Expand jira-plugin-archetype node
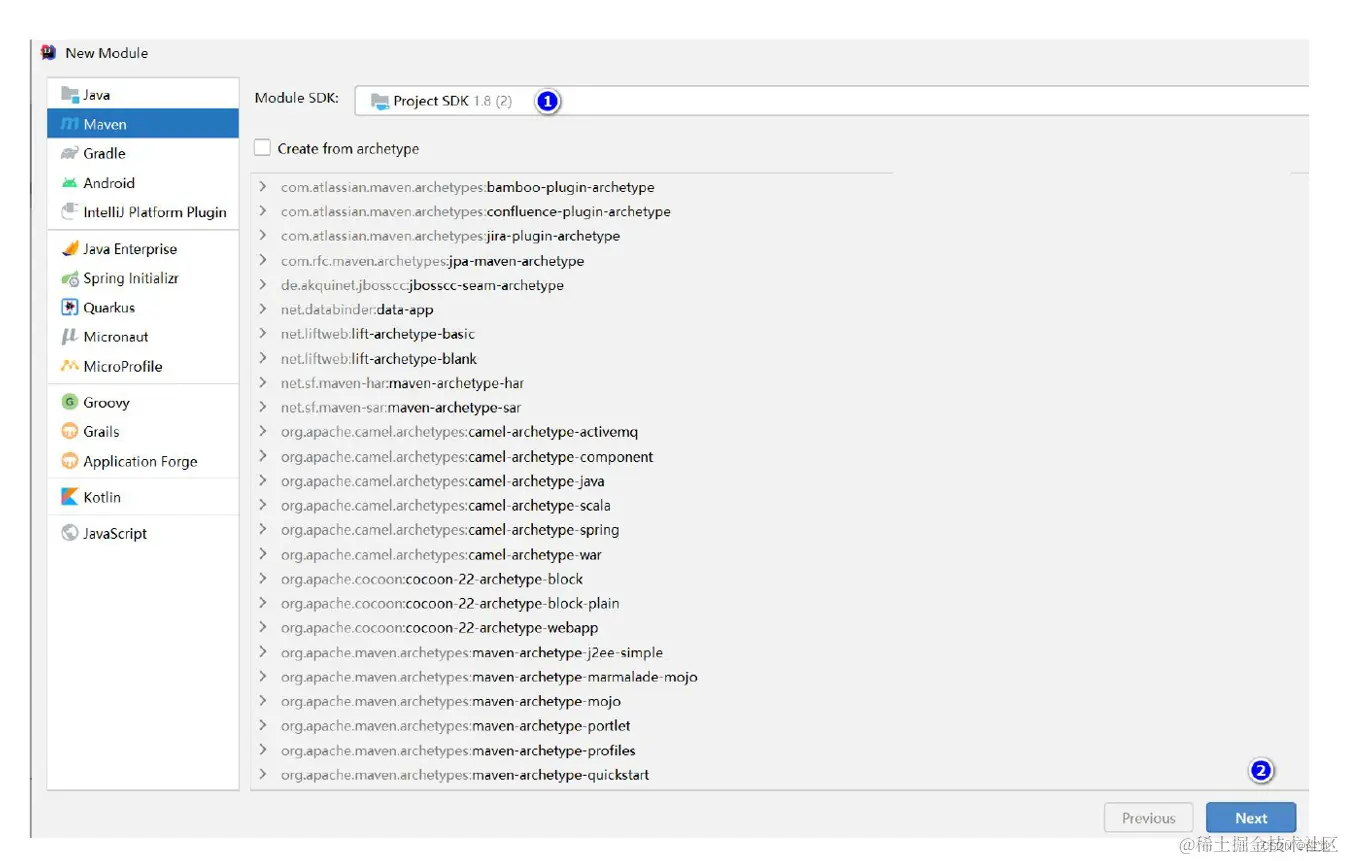This screenshot has width=1345, height=861. (263, 236)
